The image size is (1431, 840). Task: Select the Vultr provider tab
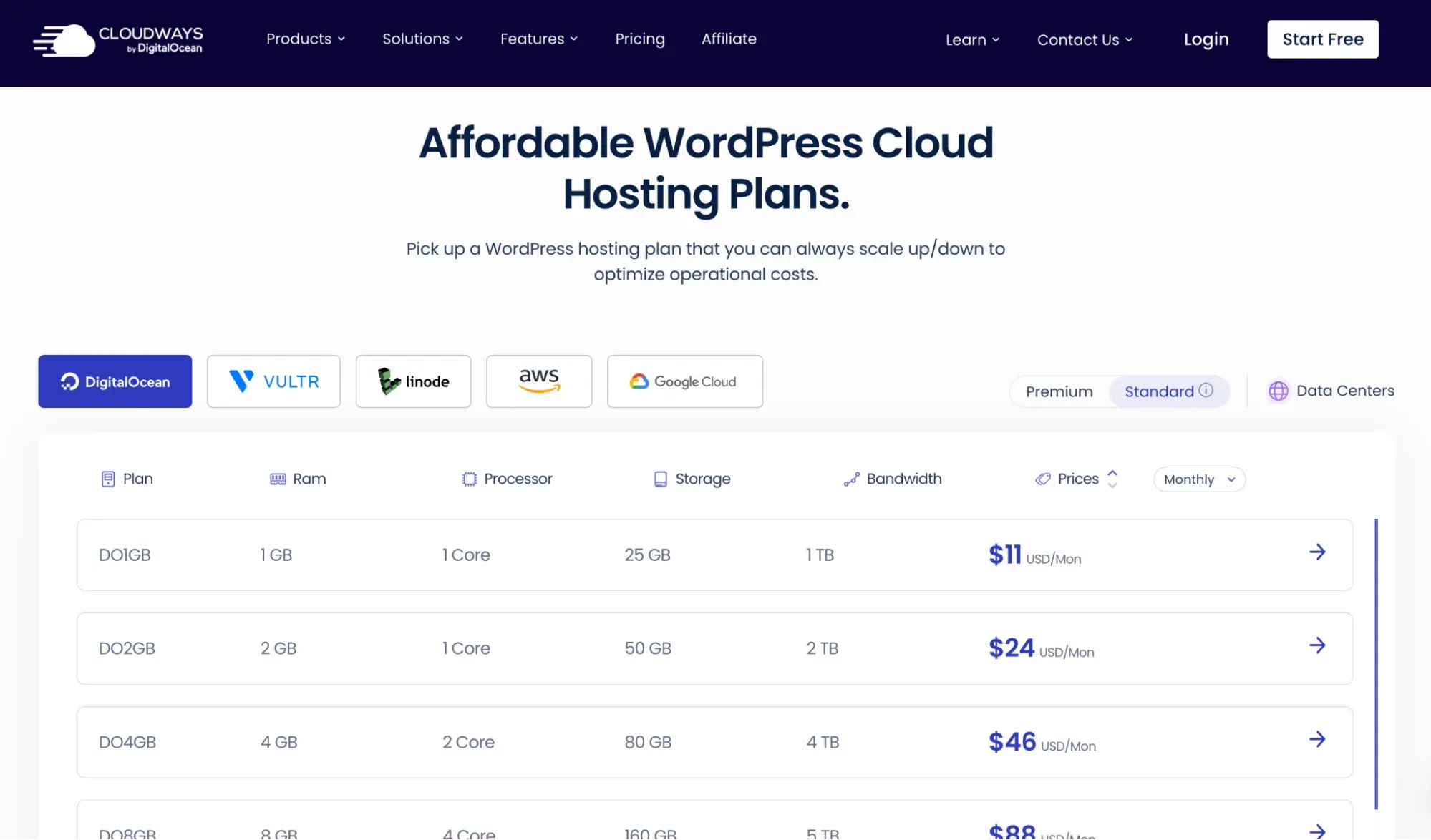(273, 381)
